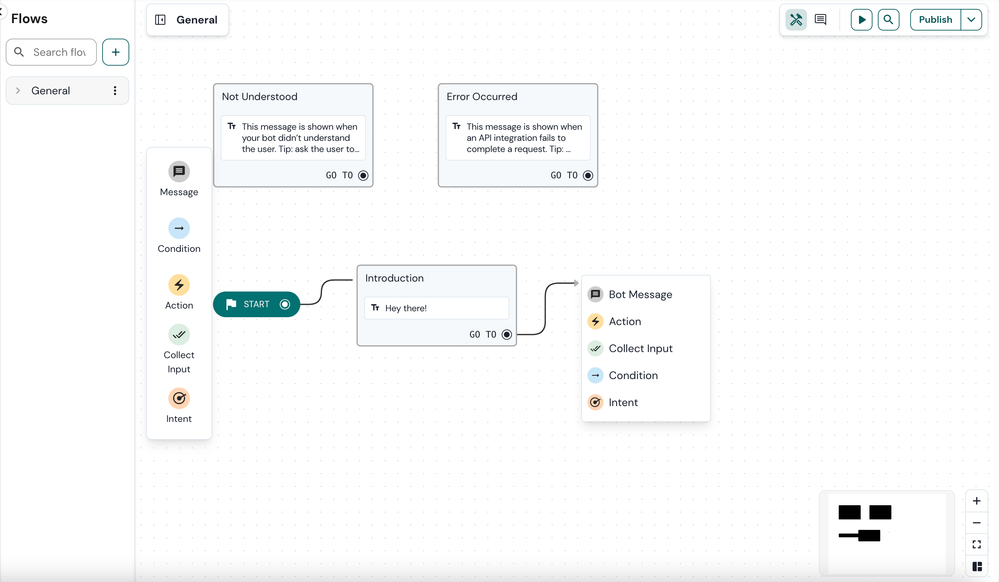Add an Intent node from the palette
999x582 pixels.
(179, 398)
